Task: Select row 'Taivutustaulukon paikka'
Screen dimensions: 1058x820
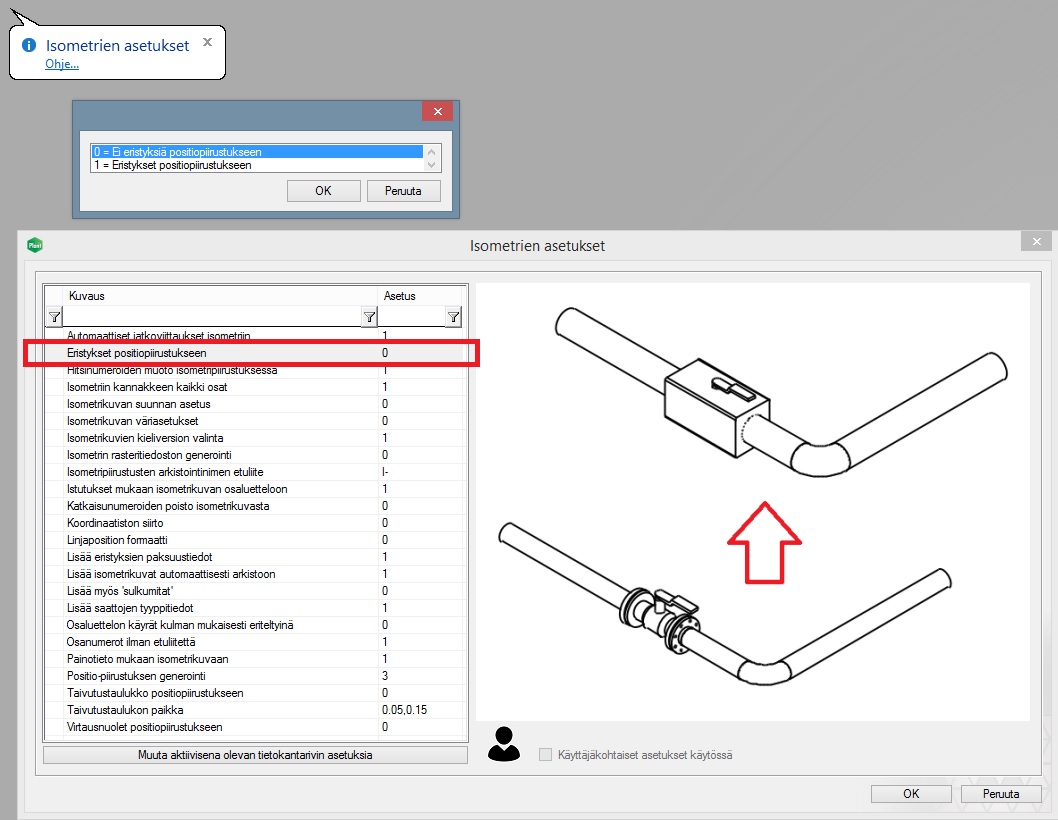Action: click(255, 710)
